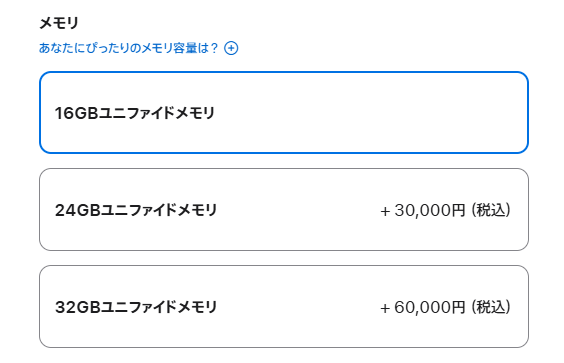Image resolution: width=564 pixels, height=363 pixels.
Task: Click blank middle area of the 24GB card
Action: point(299,210)
